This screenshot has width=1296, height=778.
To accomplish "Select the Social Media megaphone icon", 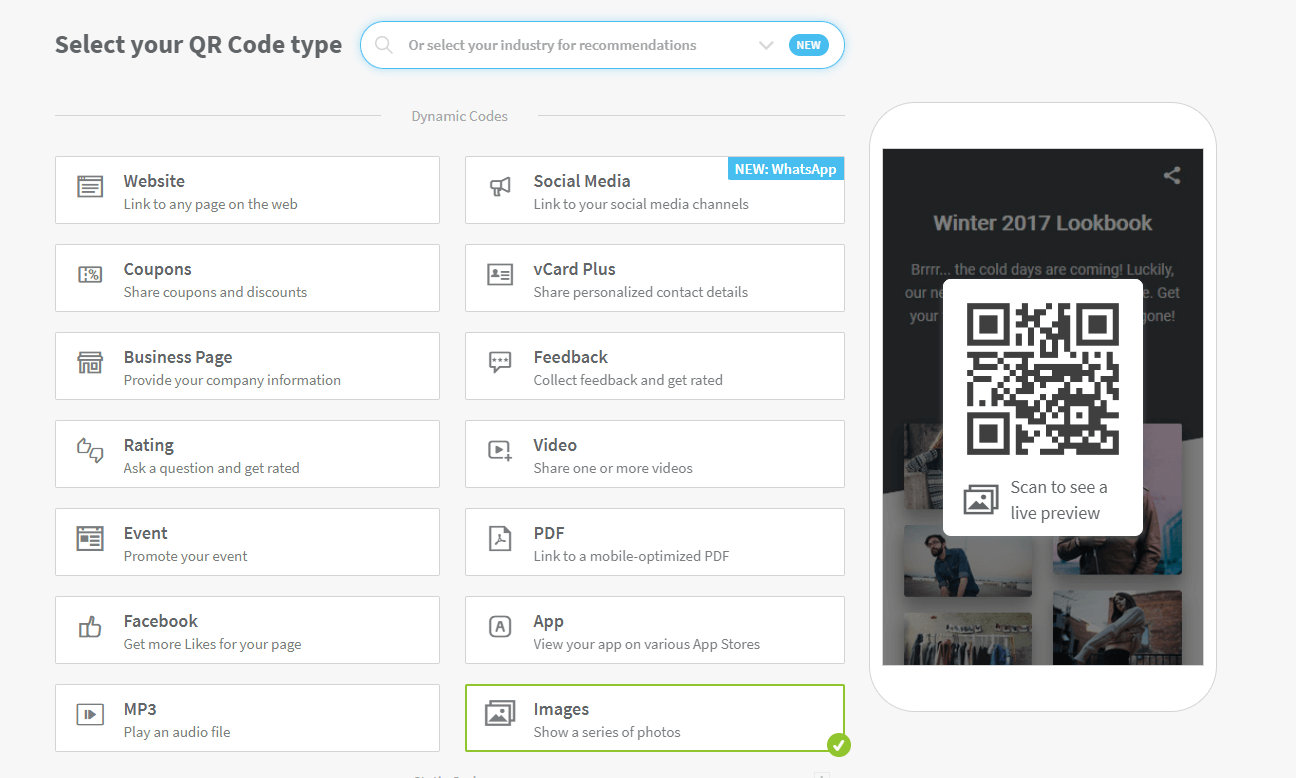I will point(499,186).
